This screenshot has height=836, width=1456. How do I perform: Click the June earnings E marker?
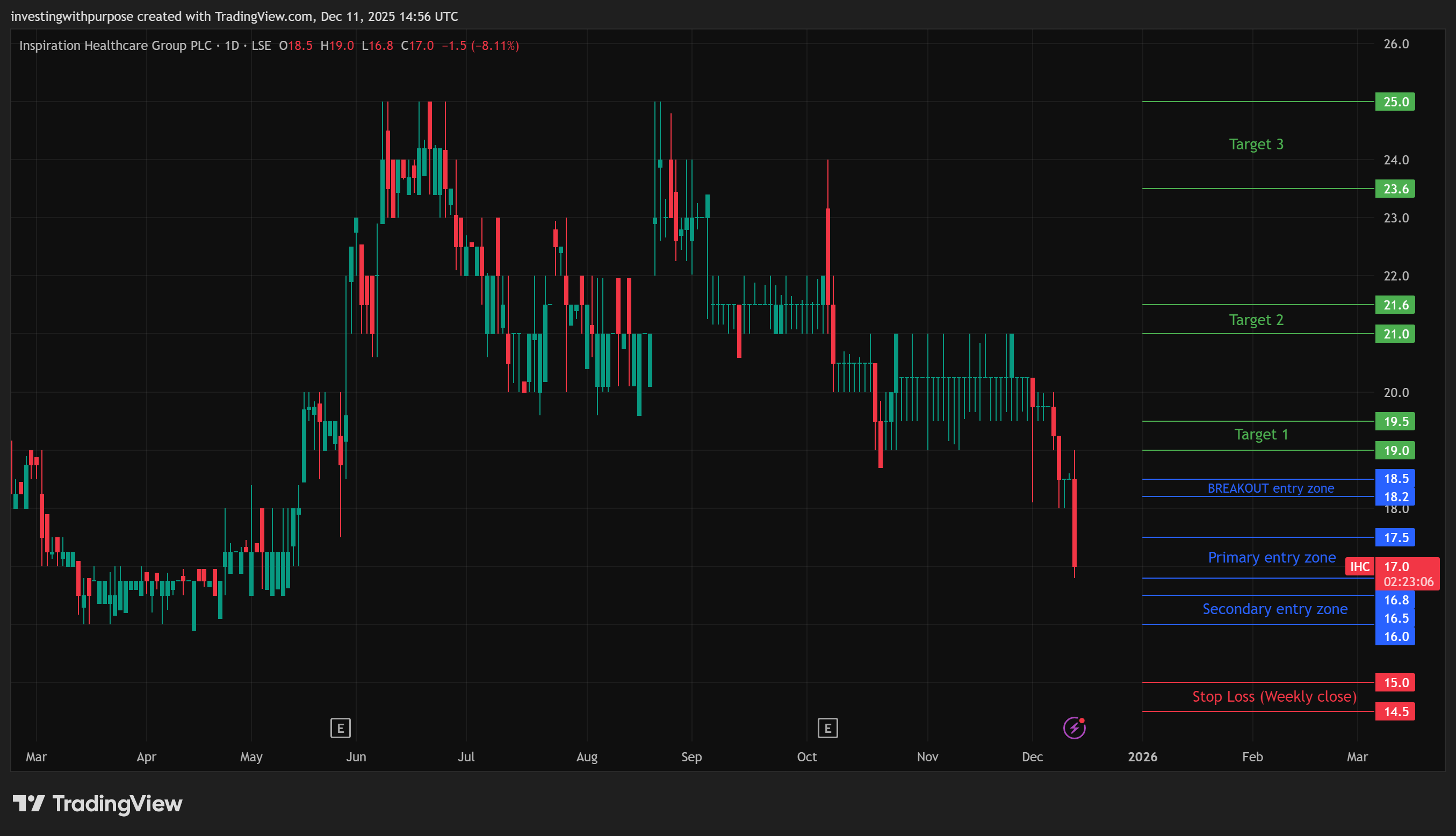341,728
